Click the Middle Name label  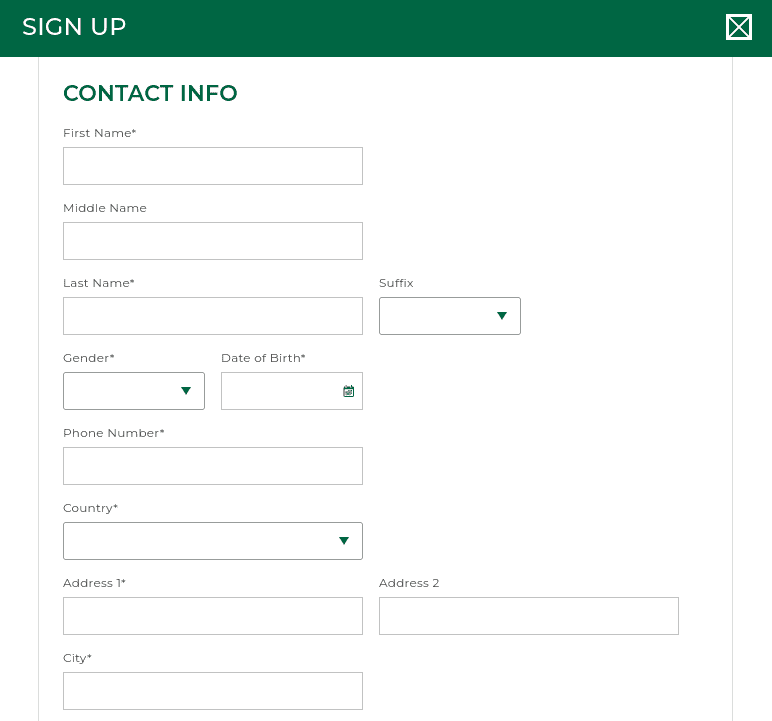tap(105, 208)
